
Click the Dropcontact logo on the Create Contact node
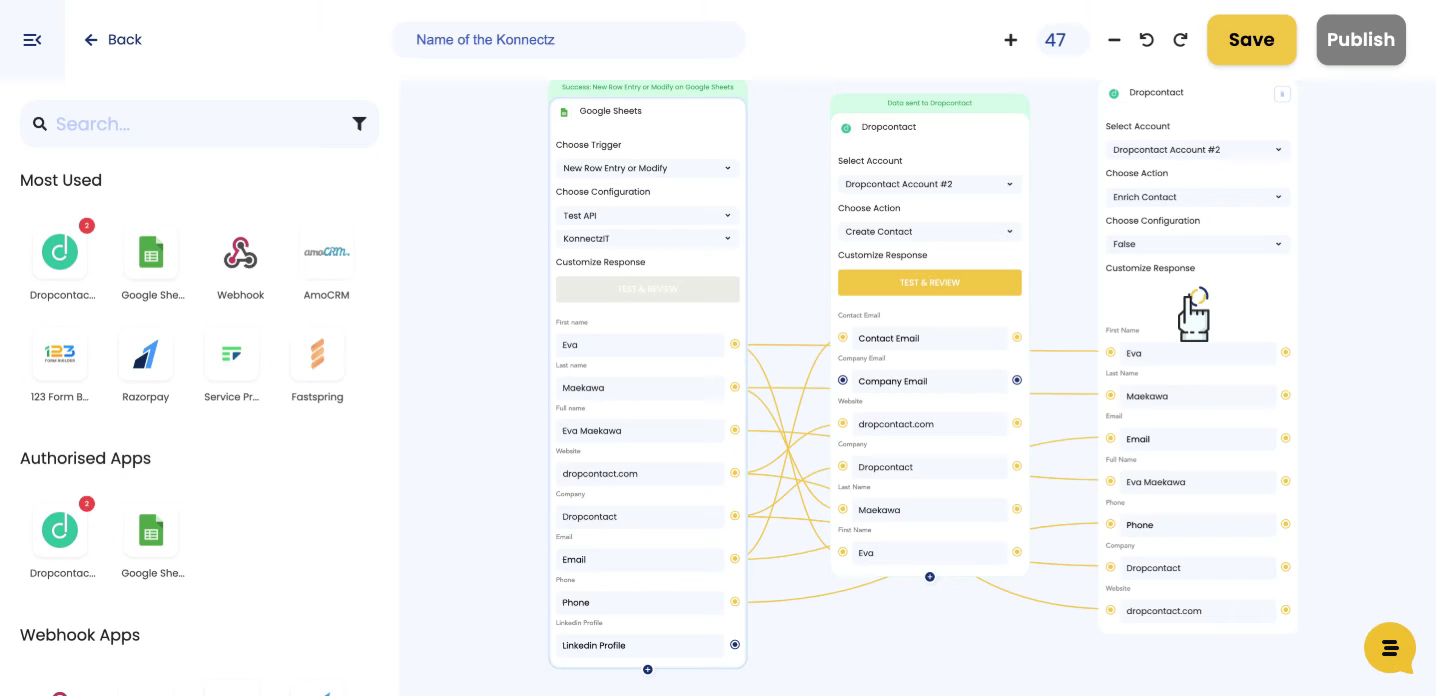pyautogui.click(x=846, y=128)
